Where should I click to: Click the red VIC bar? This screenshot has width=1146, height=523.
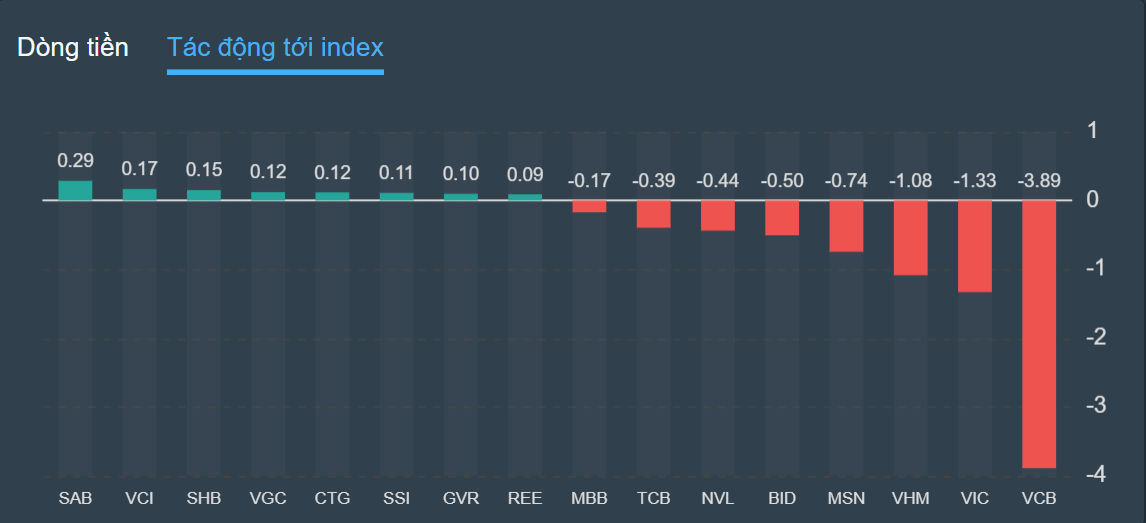coord(975,246)
